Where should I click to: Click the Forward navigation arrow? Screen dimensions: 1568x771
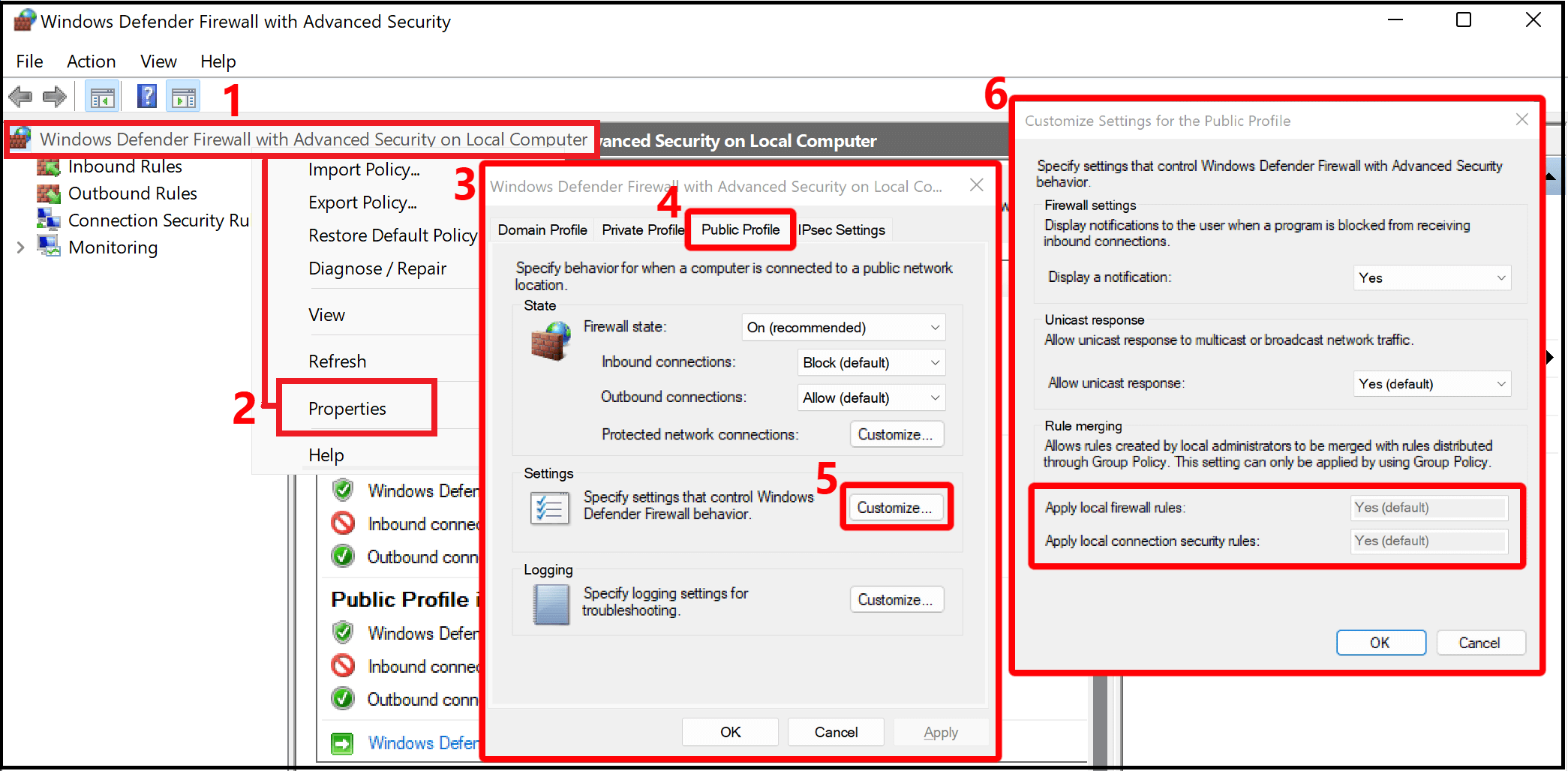click(54, 96)
